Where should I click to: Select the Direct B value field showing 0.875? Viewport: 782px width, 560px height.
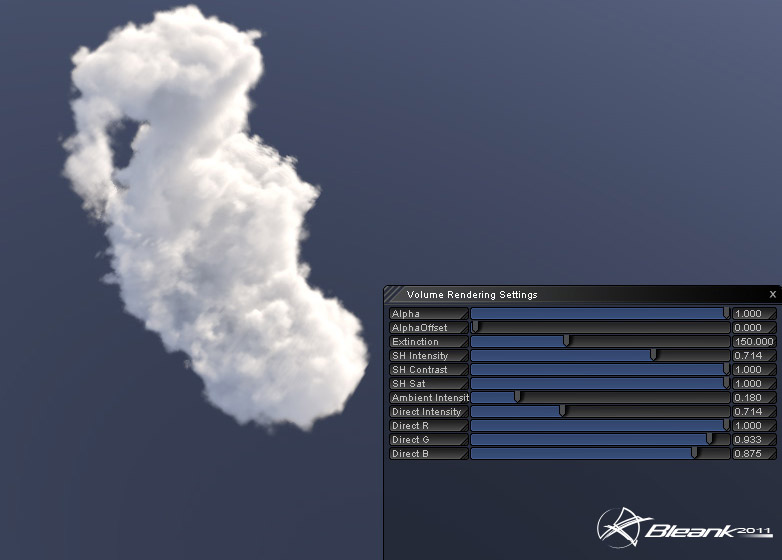754,453
